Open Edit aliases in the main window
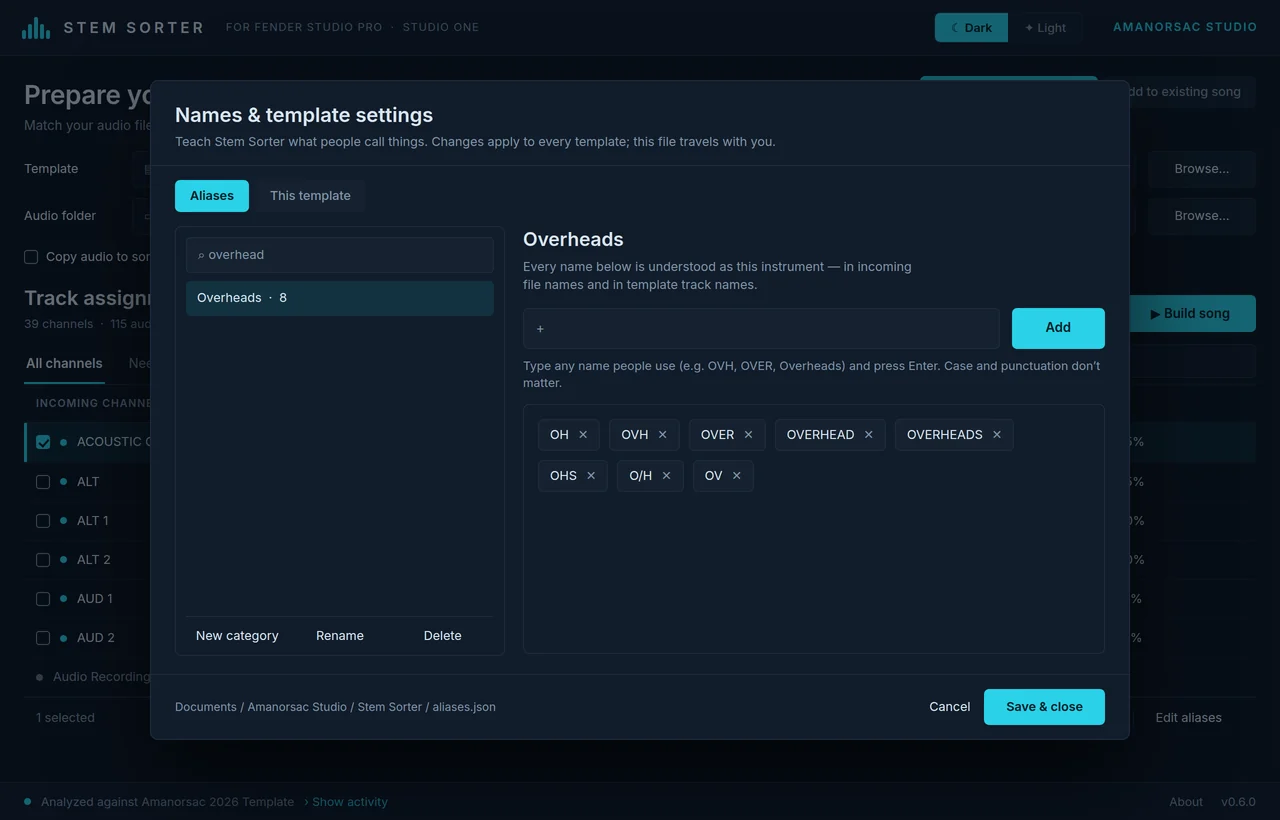Image resolution: width=1280 pixels, height=820 pixels. 1188,718
